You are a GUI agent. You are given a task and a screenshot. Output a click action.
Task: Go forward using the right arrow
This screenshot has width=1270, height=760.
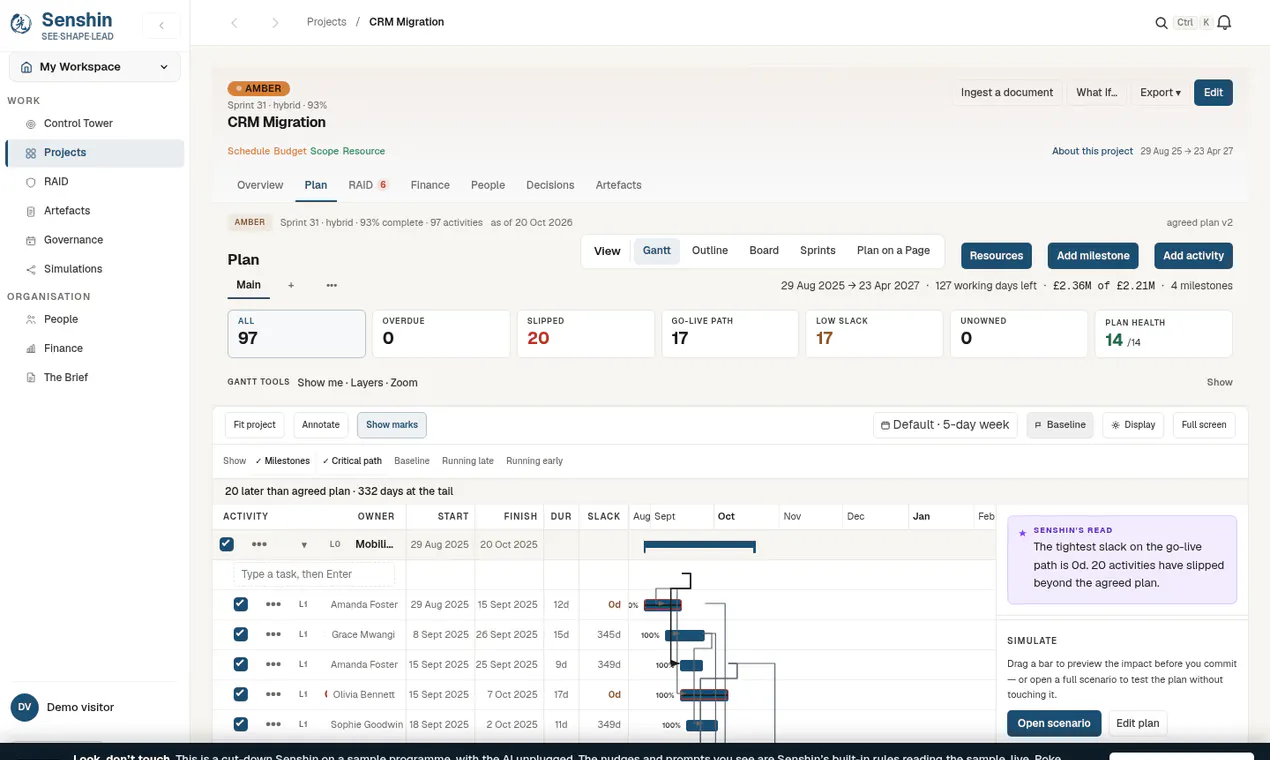275,22
